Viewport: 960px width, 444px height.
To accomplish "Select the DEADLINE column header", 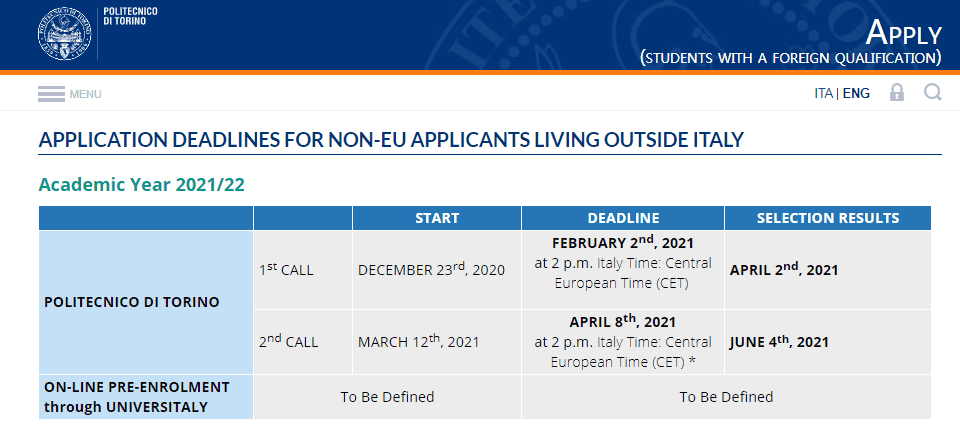I will [623, 218].
